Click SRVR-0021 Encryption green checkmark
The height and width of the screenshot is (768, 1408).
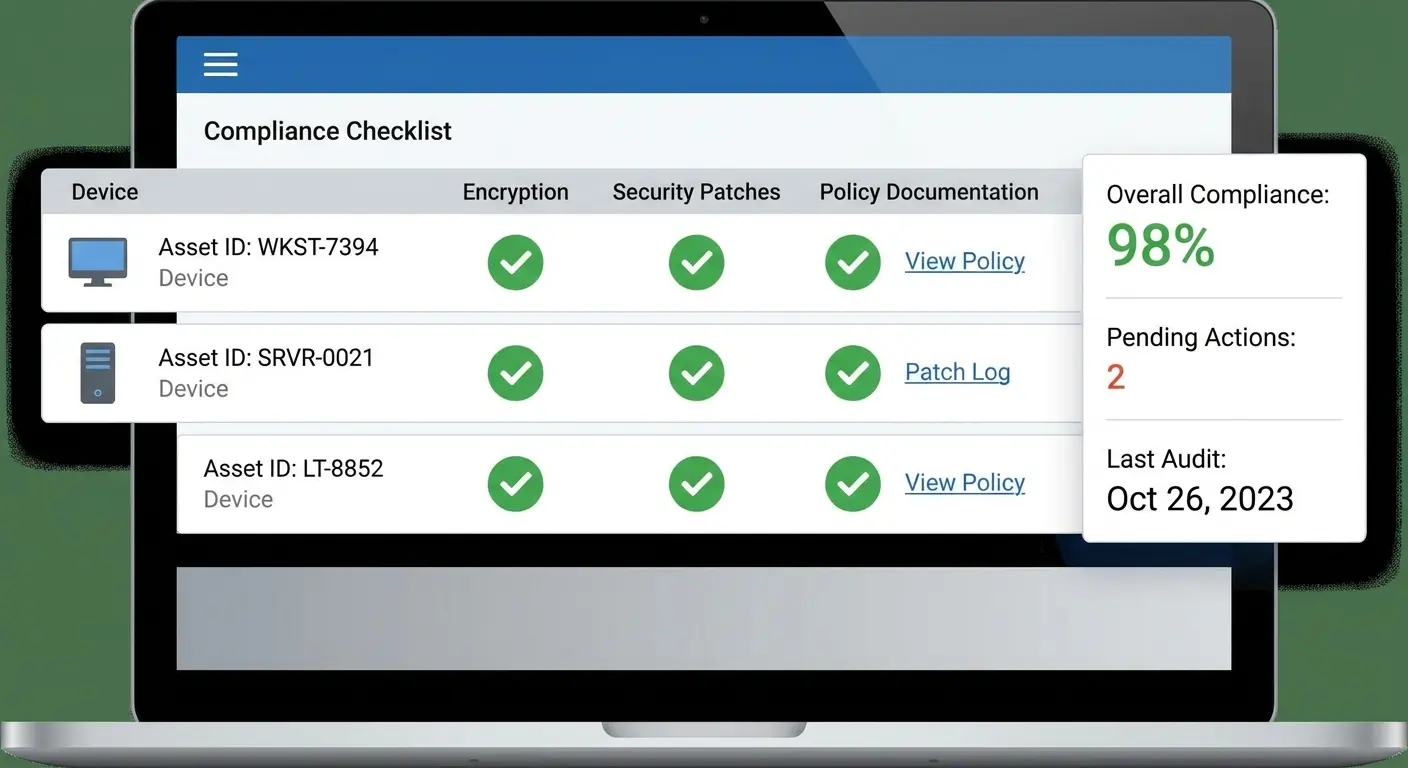515,373
